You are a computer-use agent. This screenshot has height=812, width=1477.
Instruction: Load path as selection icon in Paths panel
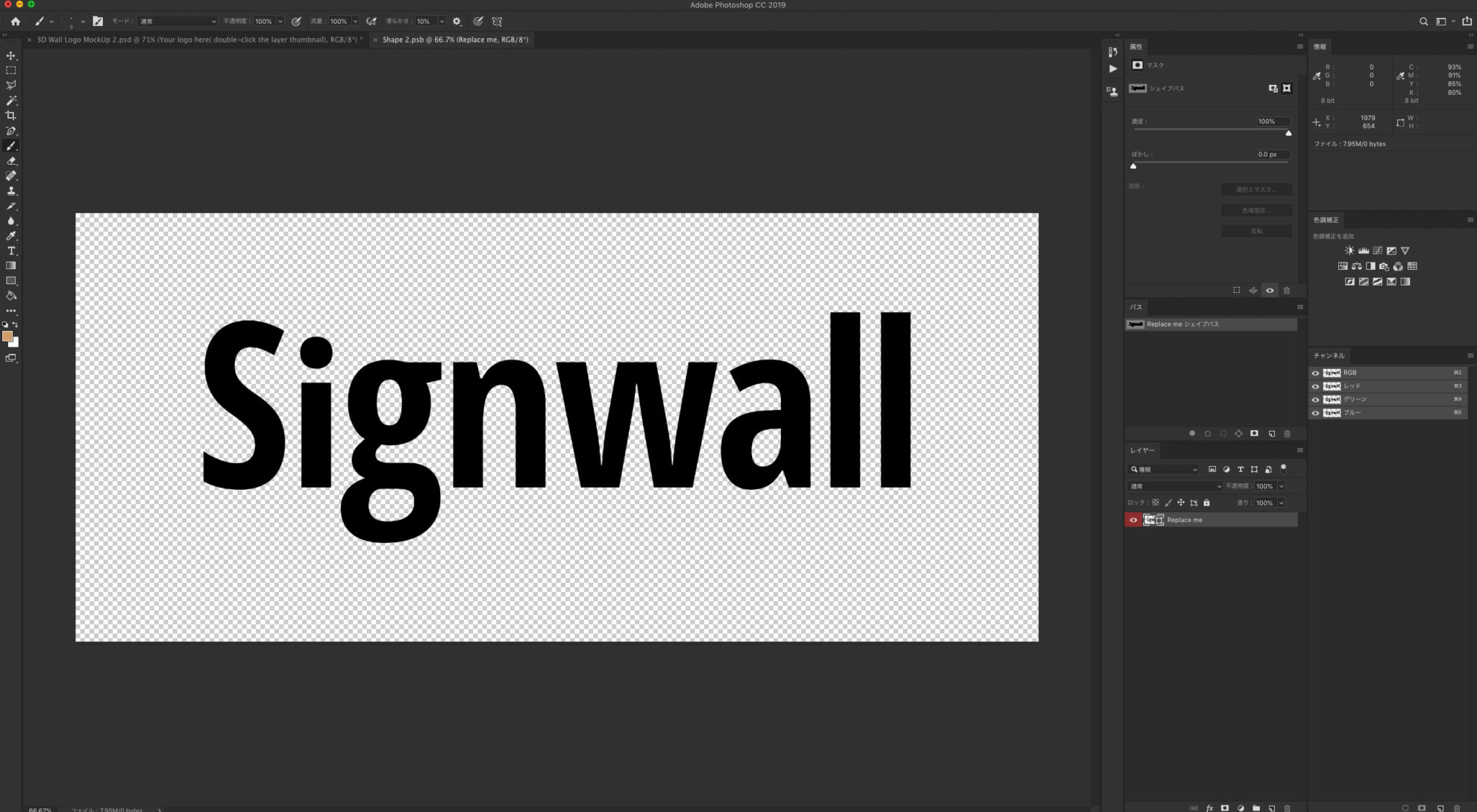click(x=1223, y=433)
